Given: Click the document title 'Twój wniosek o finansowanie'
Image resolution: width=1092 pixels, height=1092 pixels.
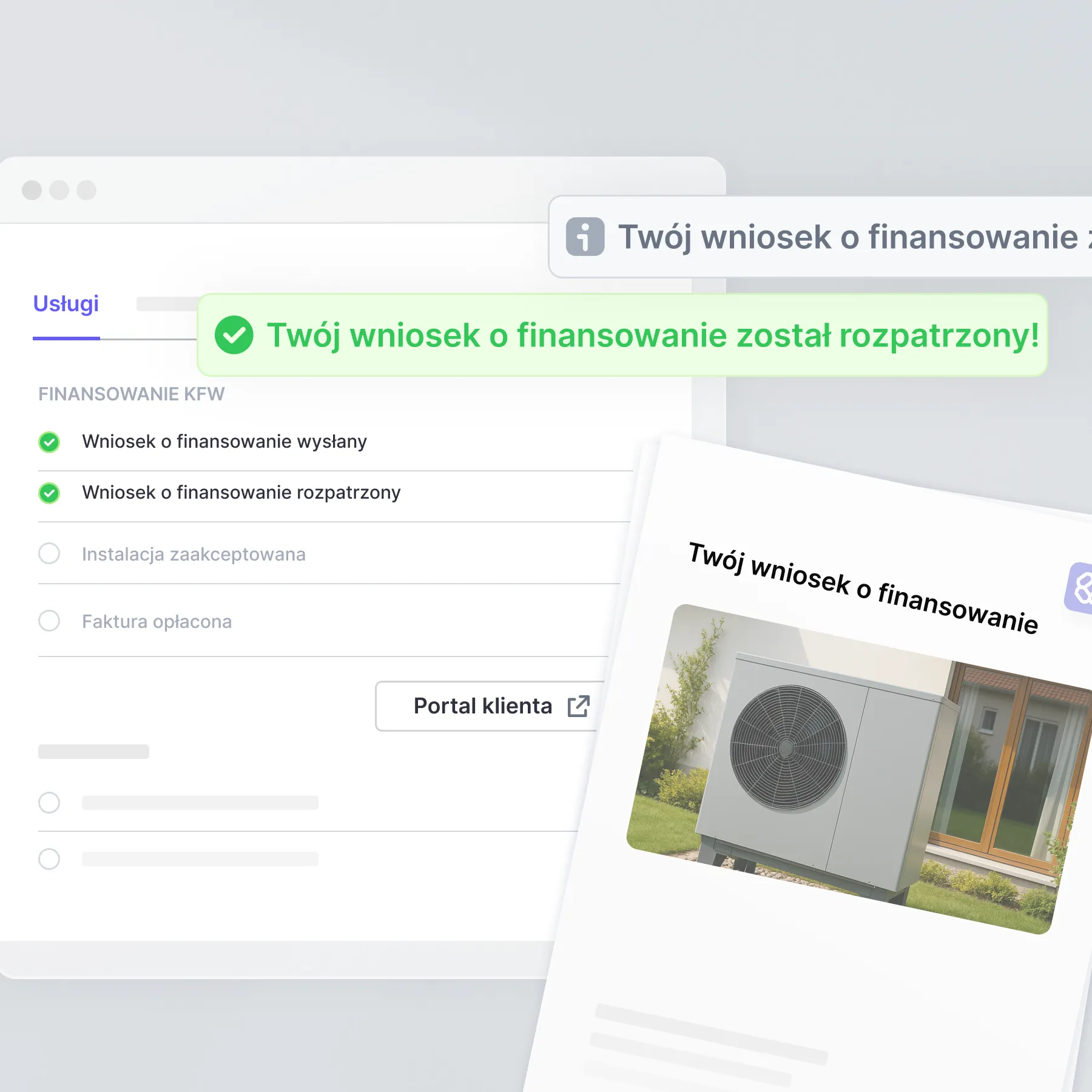Looking at the screenshot, I should tap(863, 587).
